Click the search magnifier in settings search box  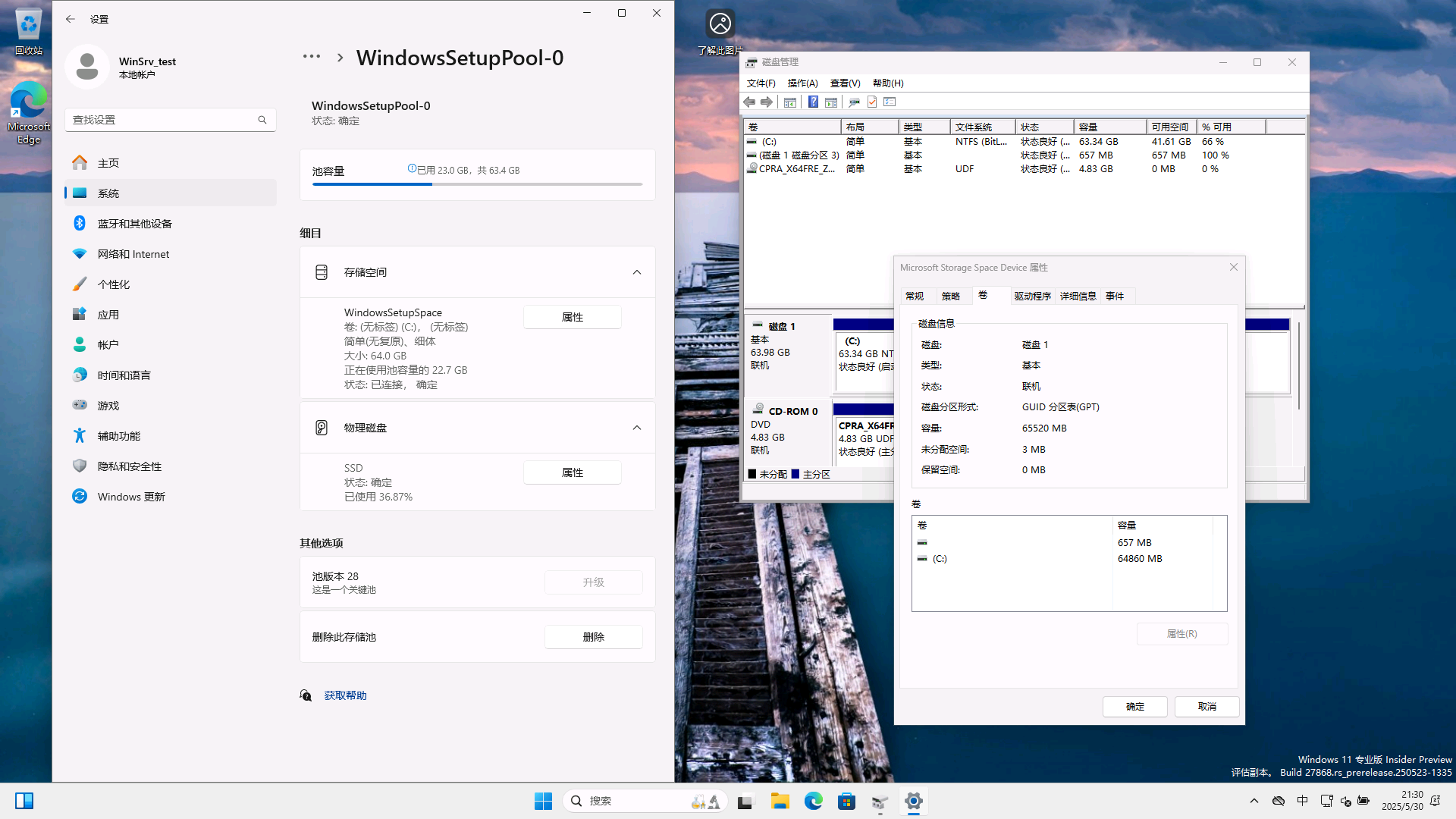click(x=262, y=120)
